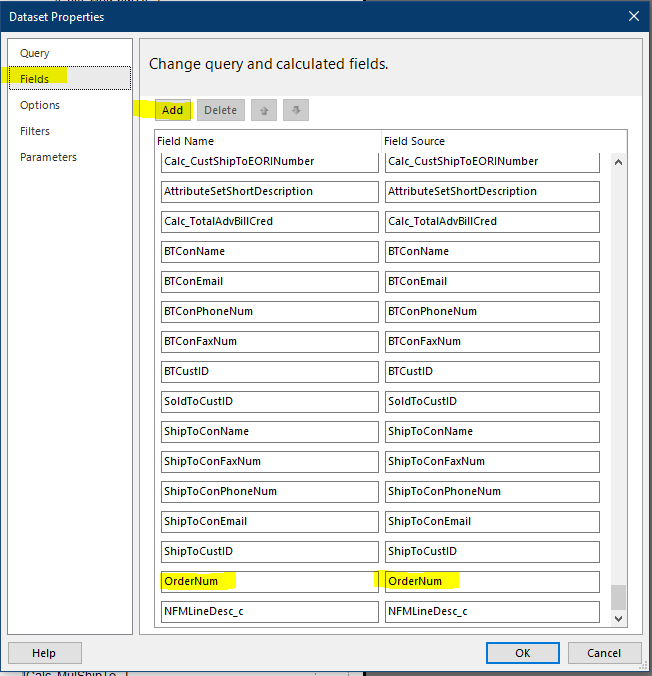Edit the ShipToConEmail field source box
652x676 pixels.
(492, 522)
